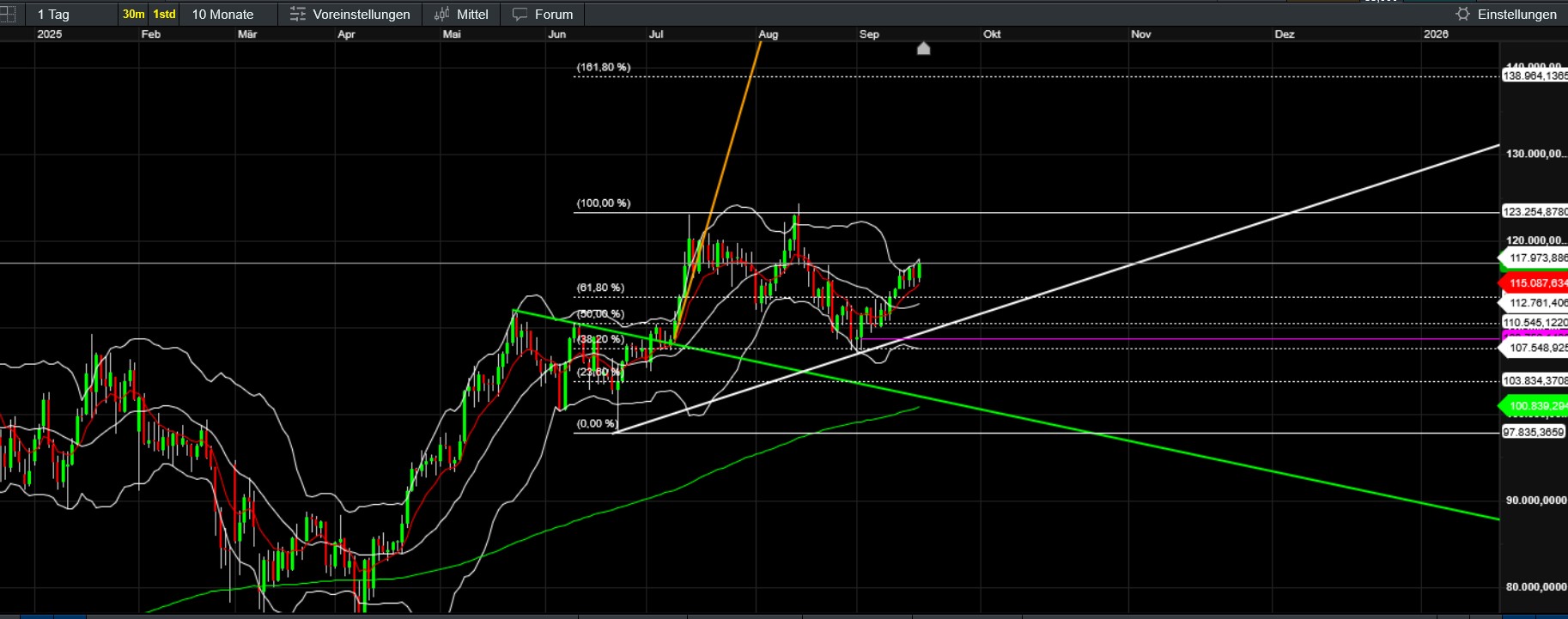The image size is (1568, 619).
Task: Switch to the 1std quick interval
Action: [x=164, y=15]
